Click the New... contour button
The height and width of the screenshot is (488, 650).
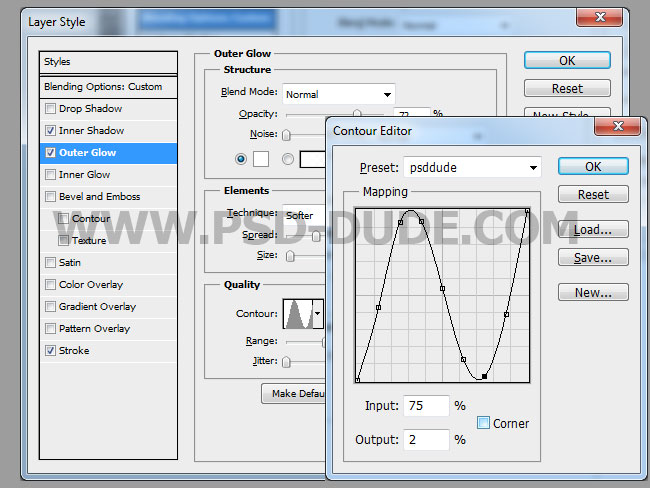pyautogui.click(x=593, y=292)
